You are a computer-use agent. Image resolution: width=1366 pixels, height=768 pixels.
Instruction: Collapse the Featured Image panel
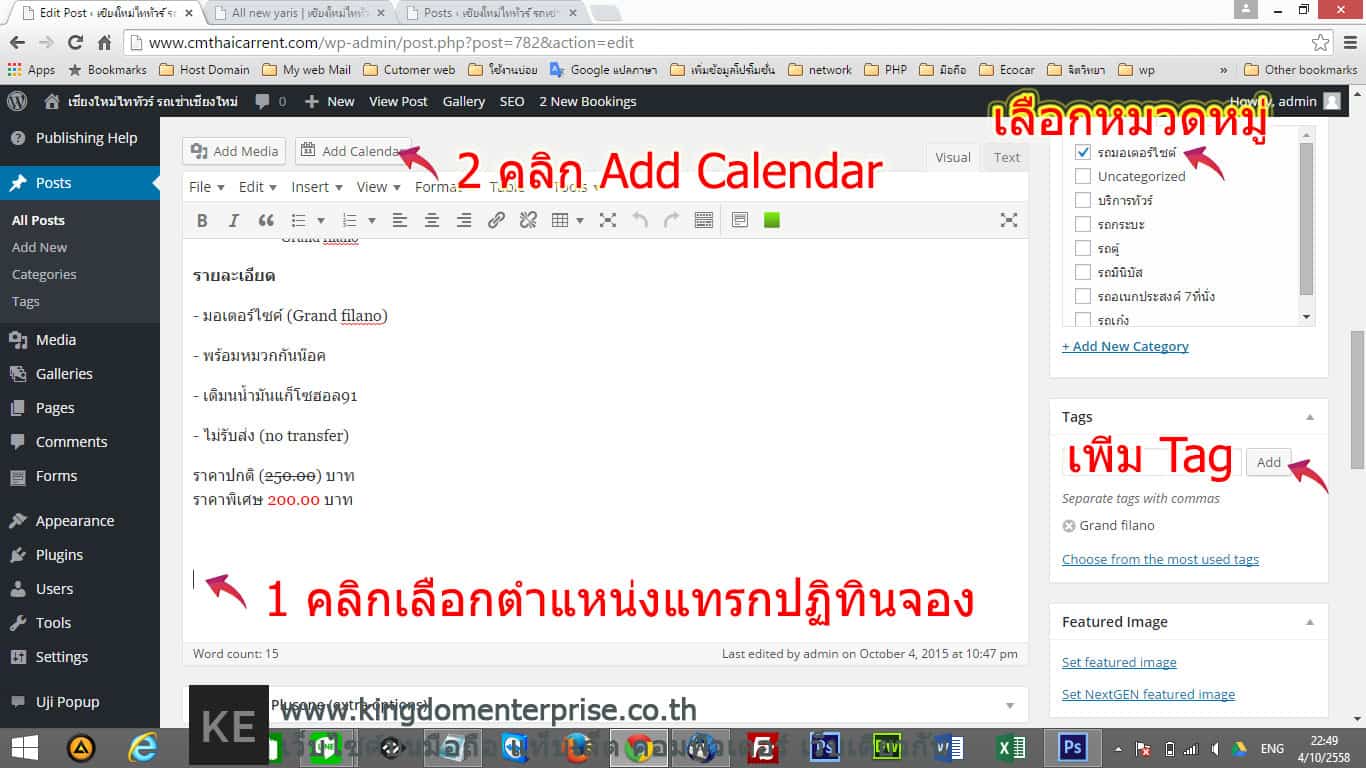coord(1310,622)
